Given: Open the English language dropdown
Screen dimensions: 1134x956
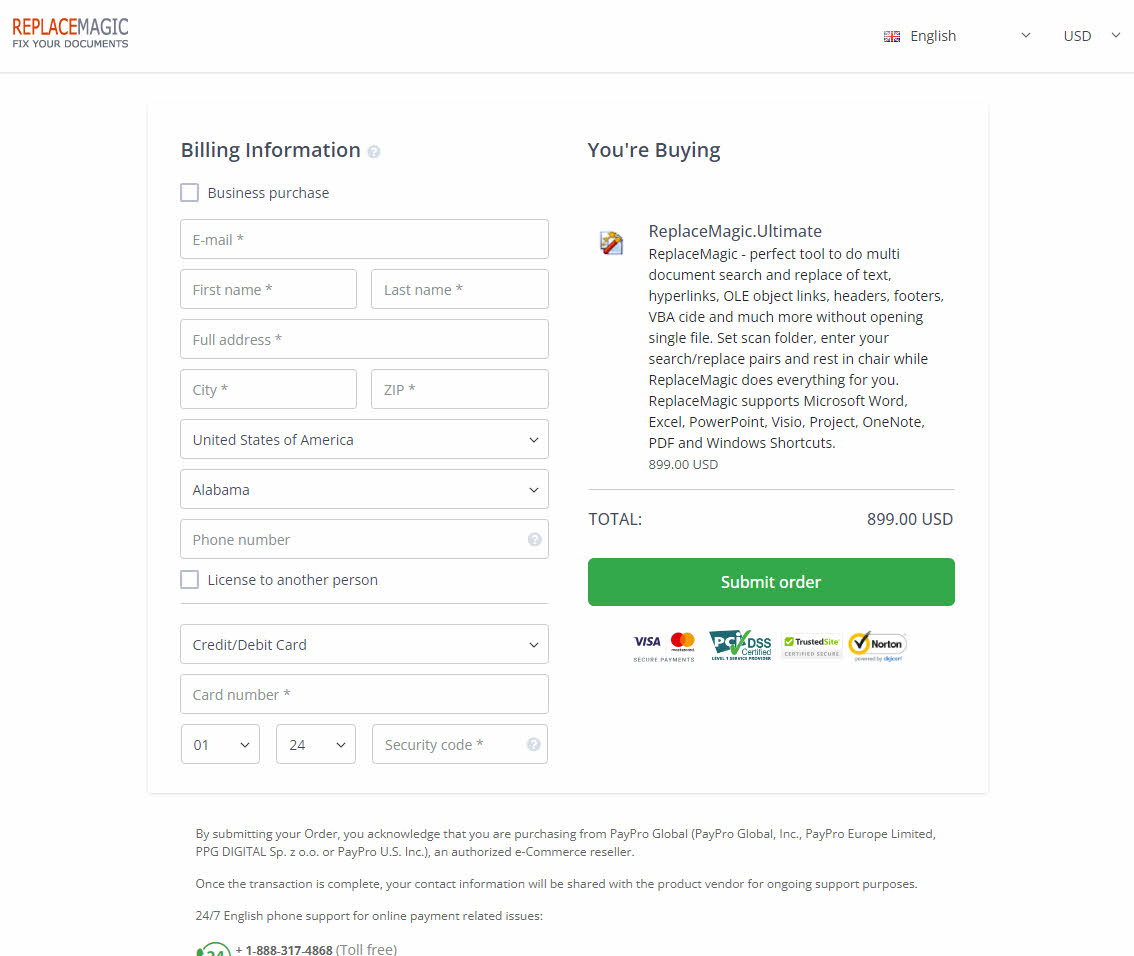Looking at the screenshot, I should tap(956, 36).
